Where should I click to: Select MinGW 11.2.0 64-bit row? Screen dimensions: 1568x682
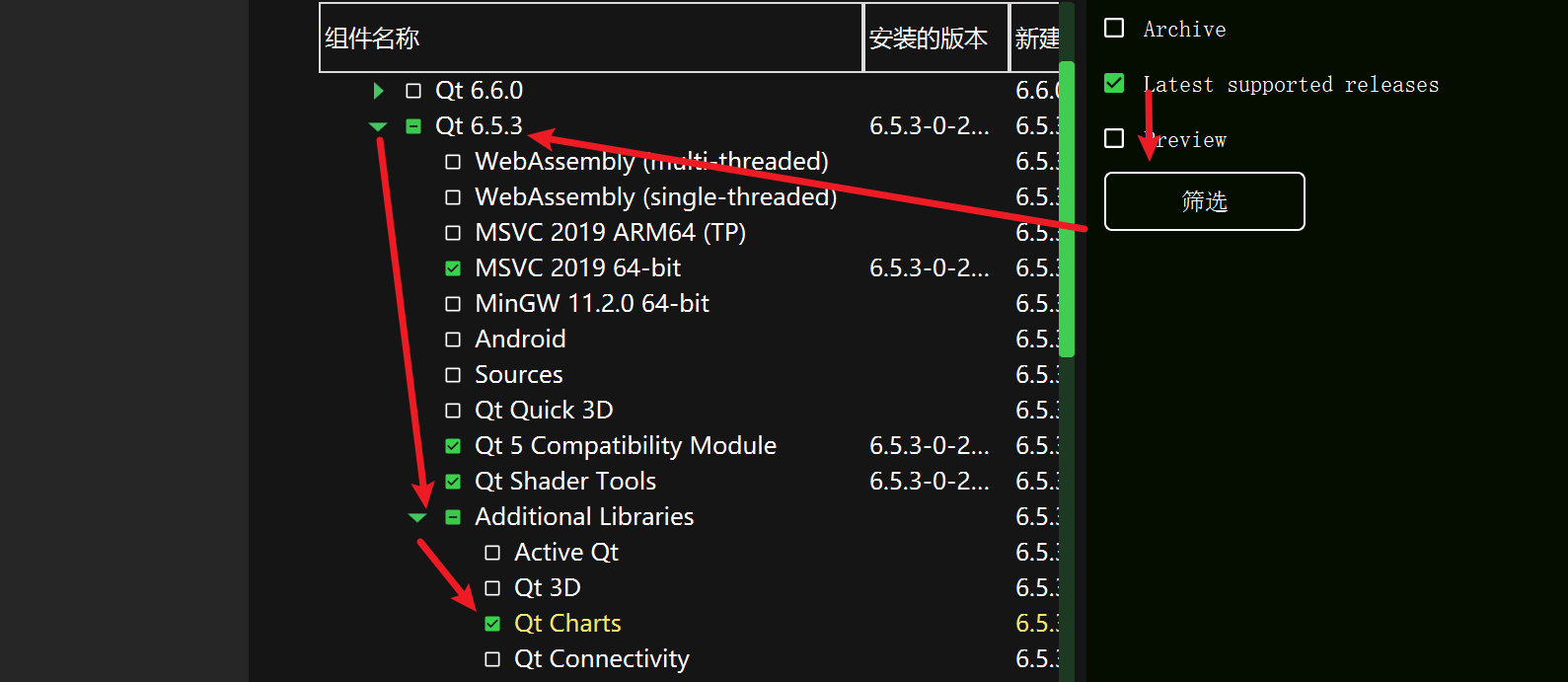pos(592,304)
